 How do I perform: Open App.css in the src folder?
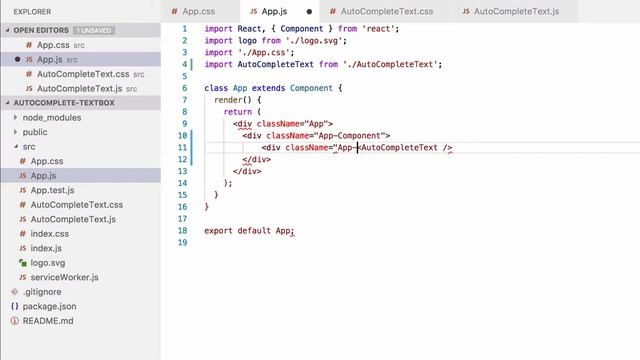pos(81,161)
